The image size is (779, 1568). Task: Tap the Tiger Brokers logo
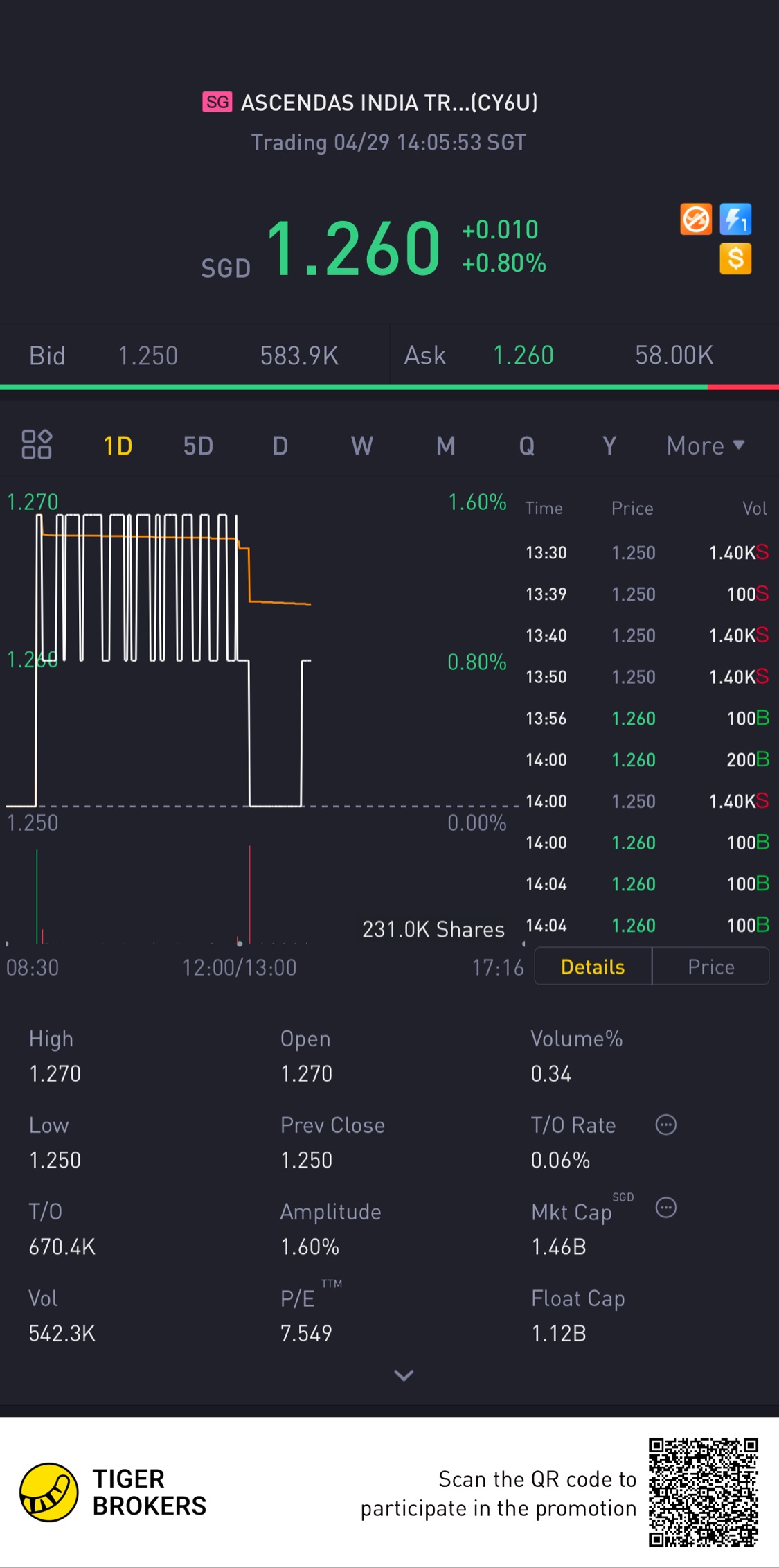pos(48,1492)
